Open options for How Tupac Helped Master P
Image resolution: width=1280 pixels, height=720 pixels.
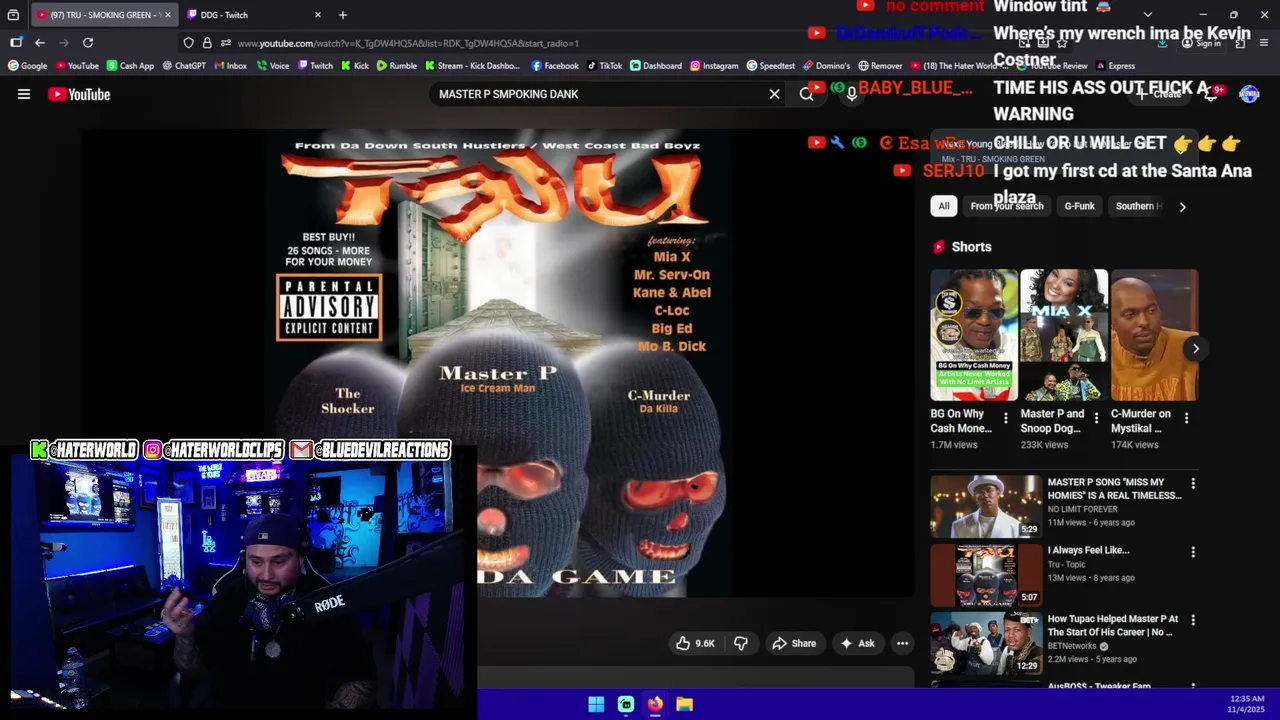pyautogui.click(x=1192, y=620)
